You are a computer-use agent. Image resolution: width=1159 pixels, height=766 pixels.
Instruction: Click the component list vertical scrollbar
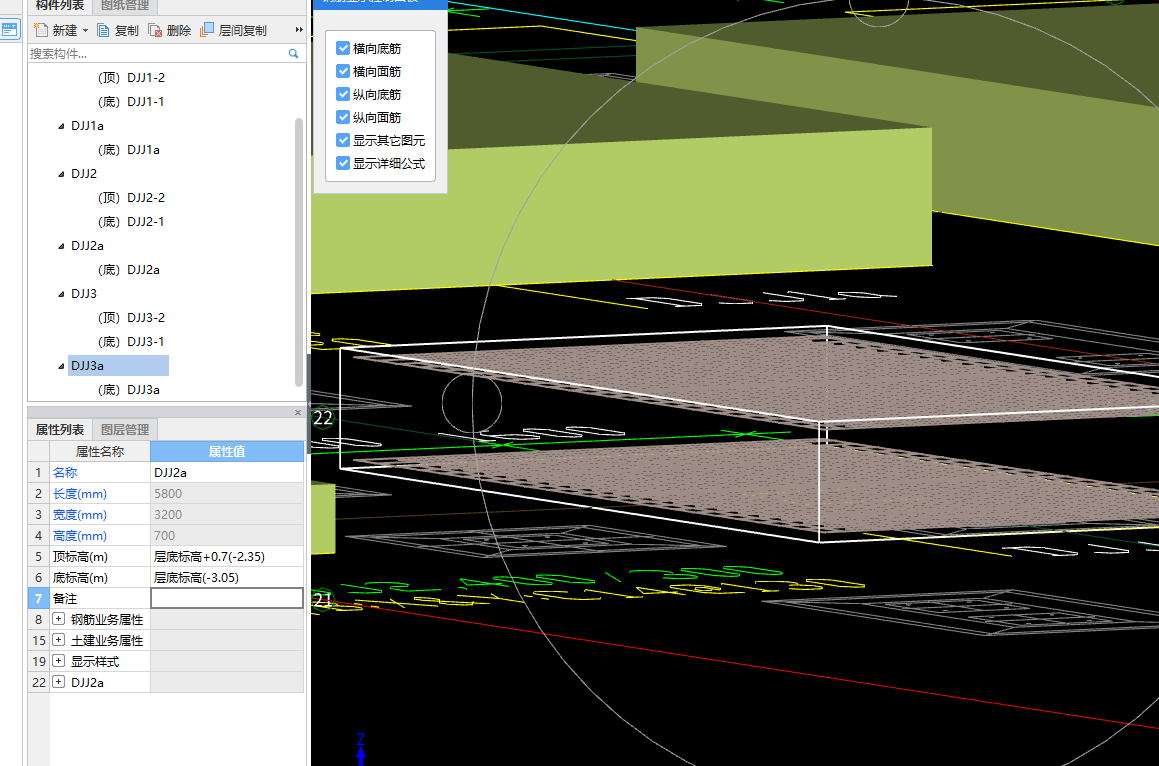tap(299, 251)
